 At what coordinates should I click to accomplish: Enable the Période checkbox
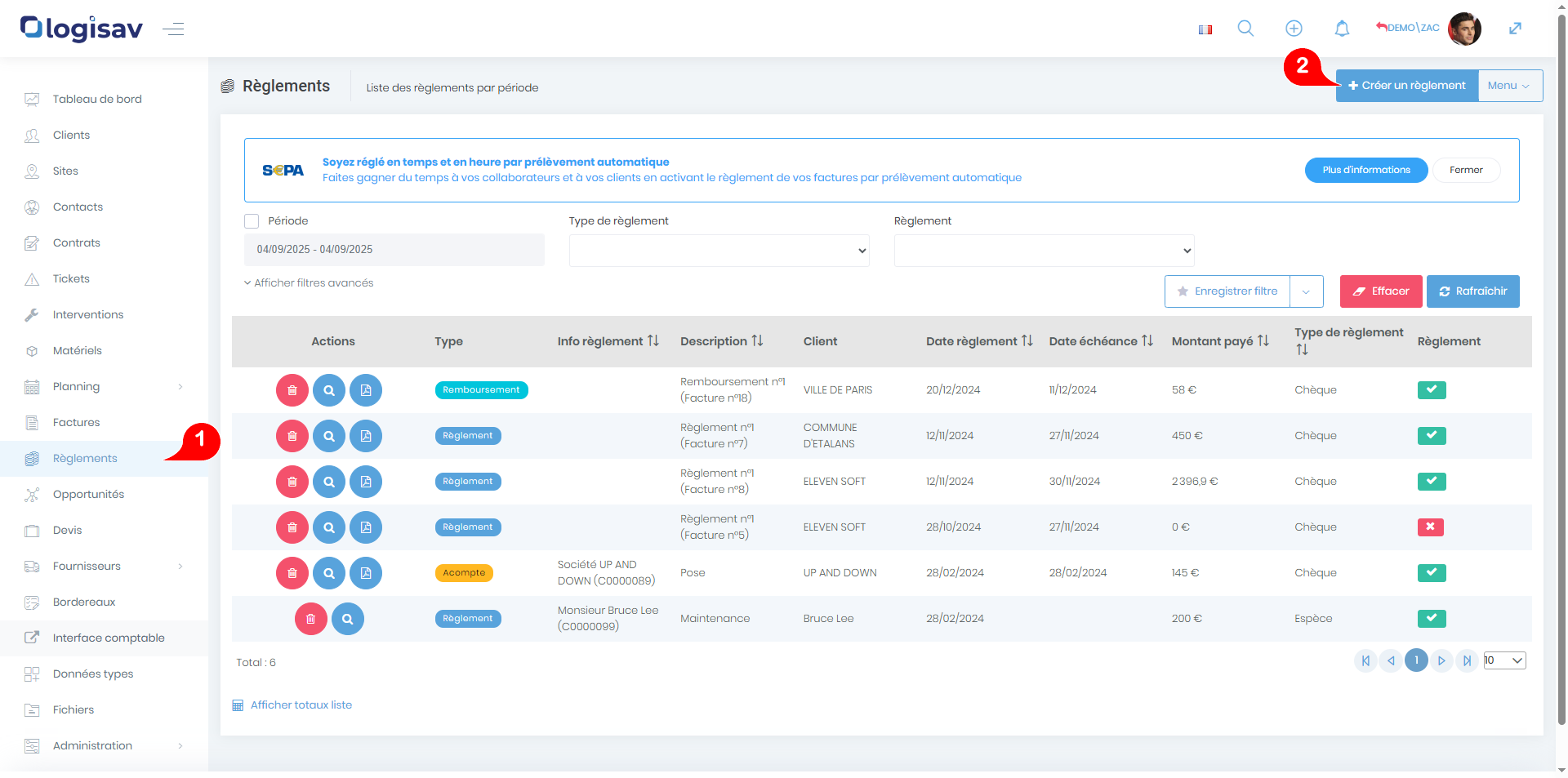click(x=252, y=221)
